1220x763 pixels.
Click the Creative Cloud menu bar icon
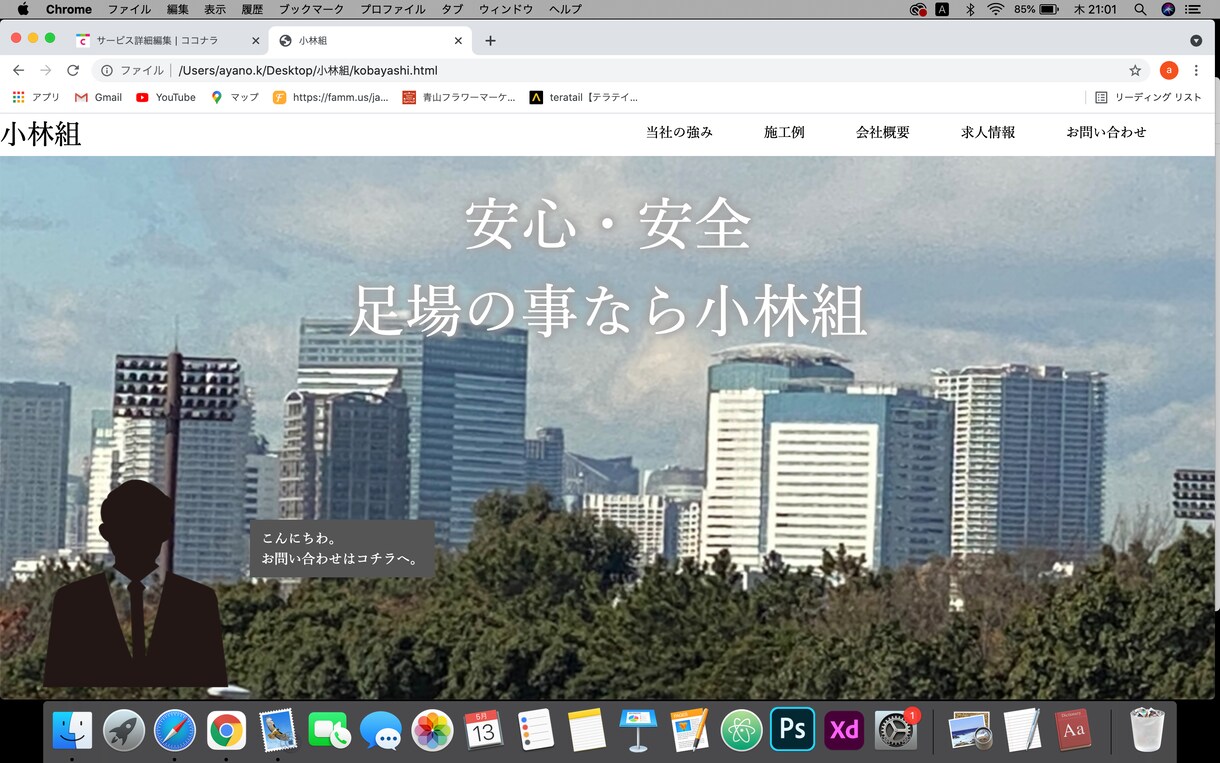click(918, 9)
